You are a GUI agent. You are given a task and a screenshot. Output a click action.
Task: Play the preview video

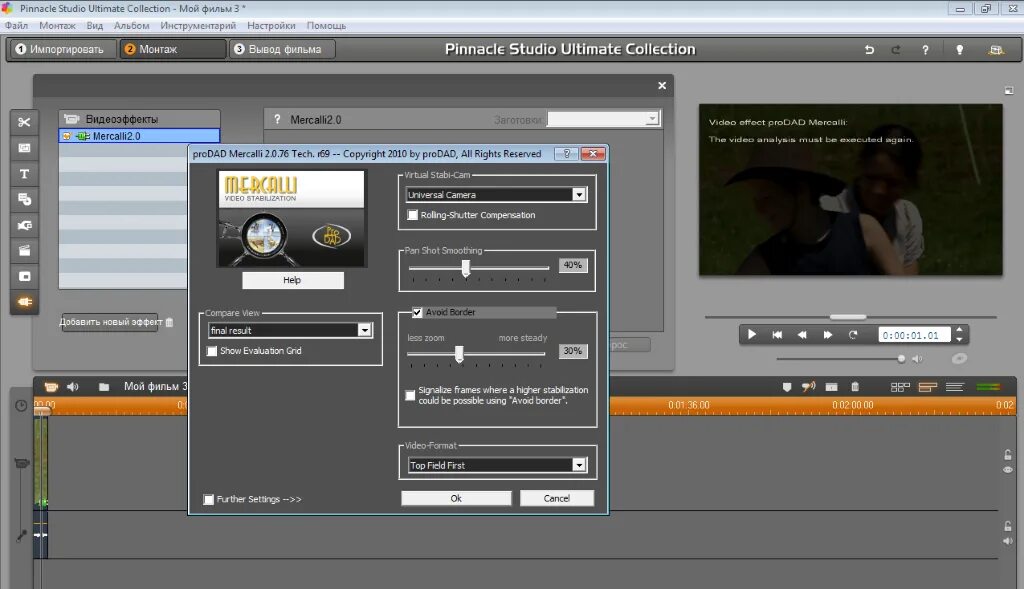point(752,334)
